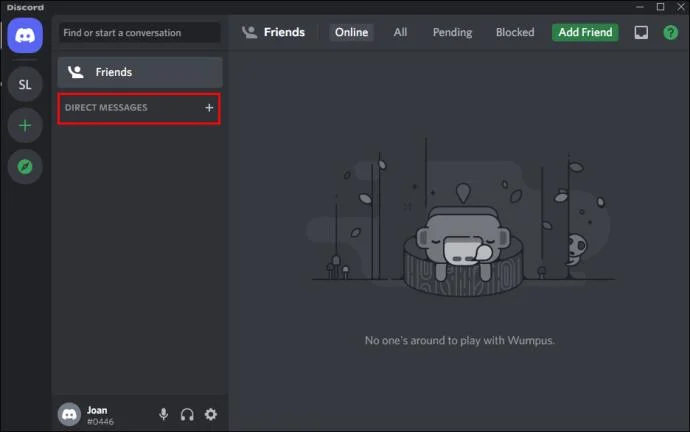
Task: Click Find or start a conversation field
Action: point(140,33)
